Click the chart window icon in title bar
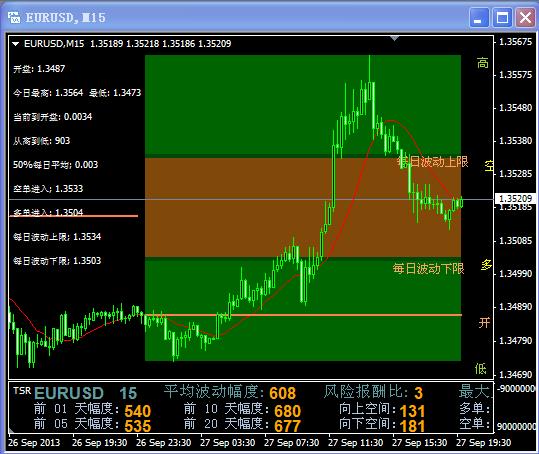The width and height of the screenshot is (539, 454). (14, 17)
